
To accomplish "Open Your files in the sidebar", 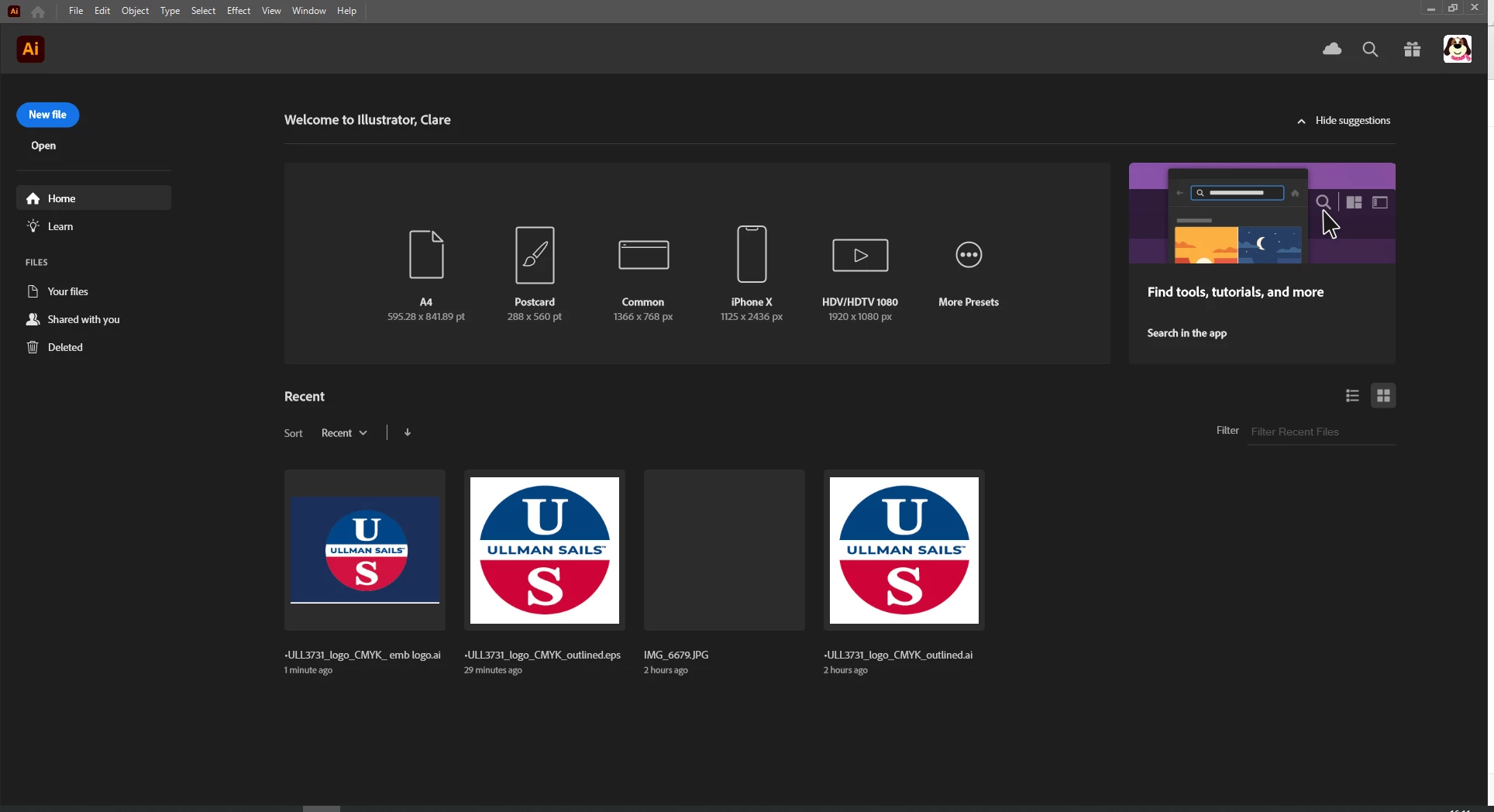I will point(94,291).
